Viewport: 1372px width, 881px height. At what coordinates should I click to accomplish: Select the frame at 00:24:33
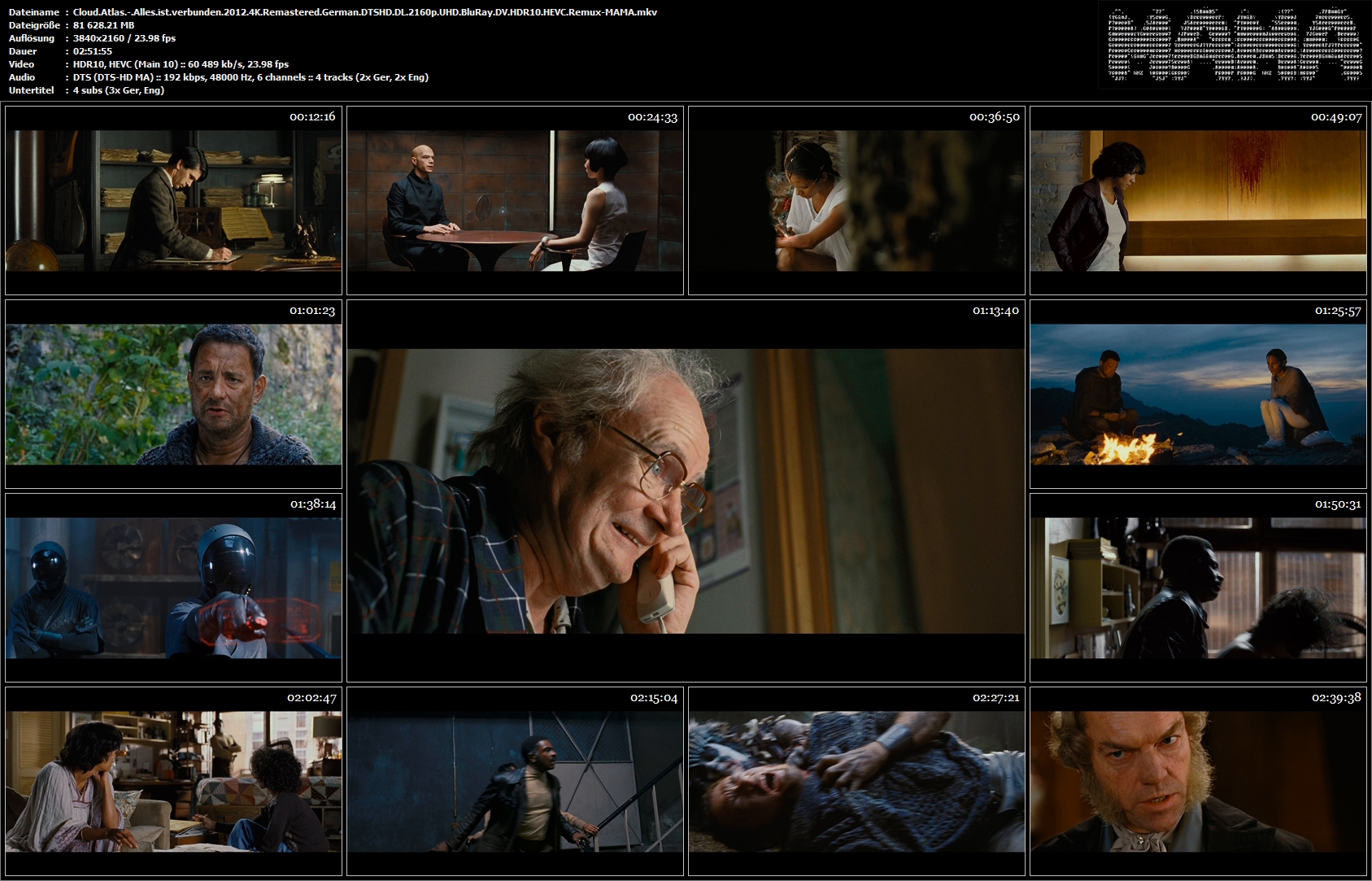pyautogui.click(x=515, y=200)
